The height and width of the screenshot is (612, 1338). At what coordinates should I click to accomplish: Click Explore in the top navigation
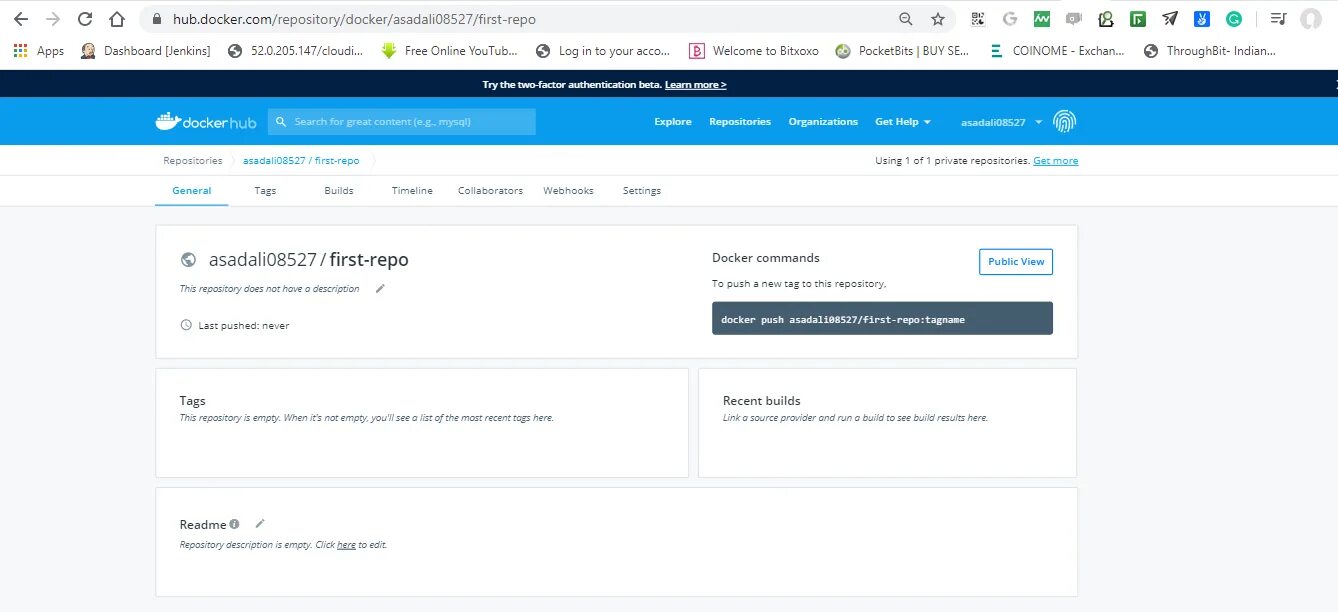[x=673, y=122]
